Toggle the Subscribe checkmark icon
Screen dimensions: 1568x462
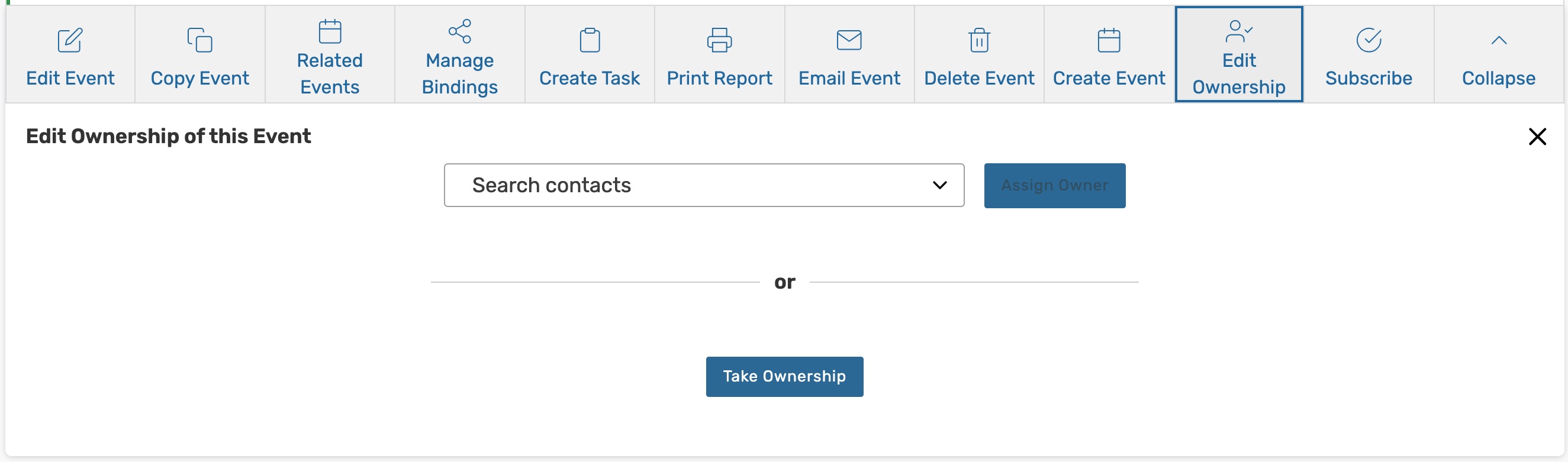coord(1369,40)
